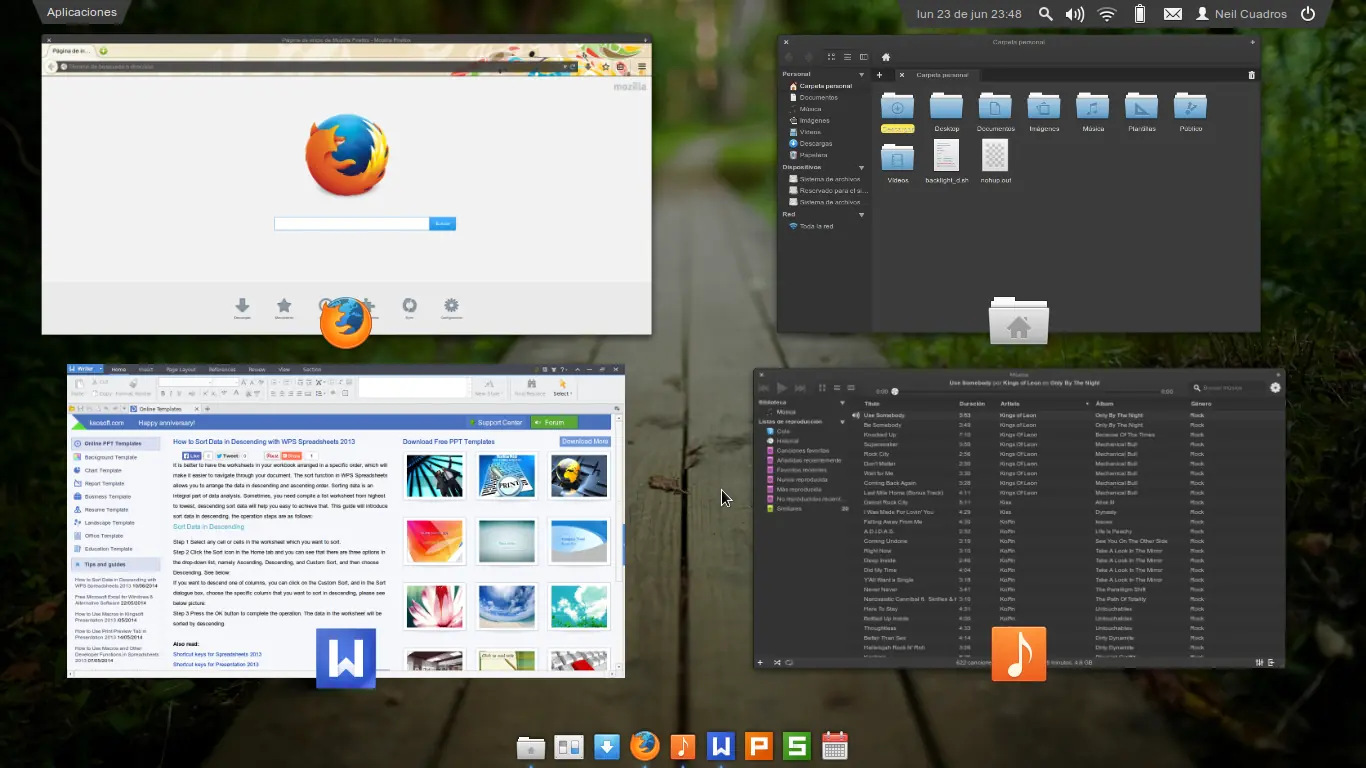Click the Download More button

585,441
